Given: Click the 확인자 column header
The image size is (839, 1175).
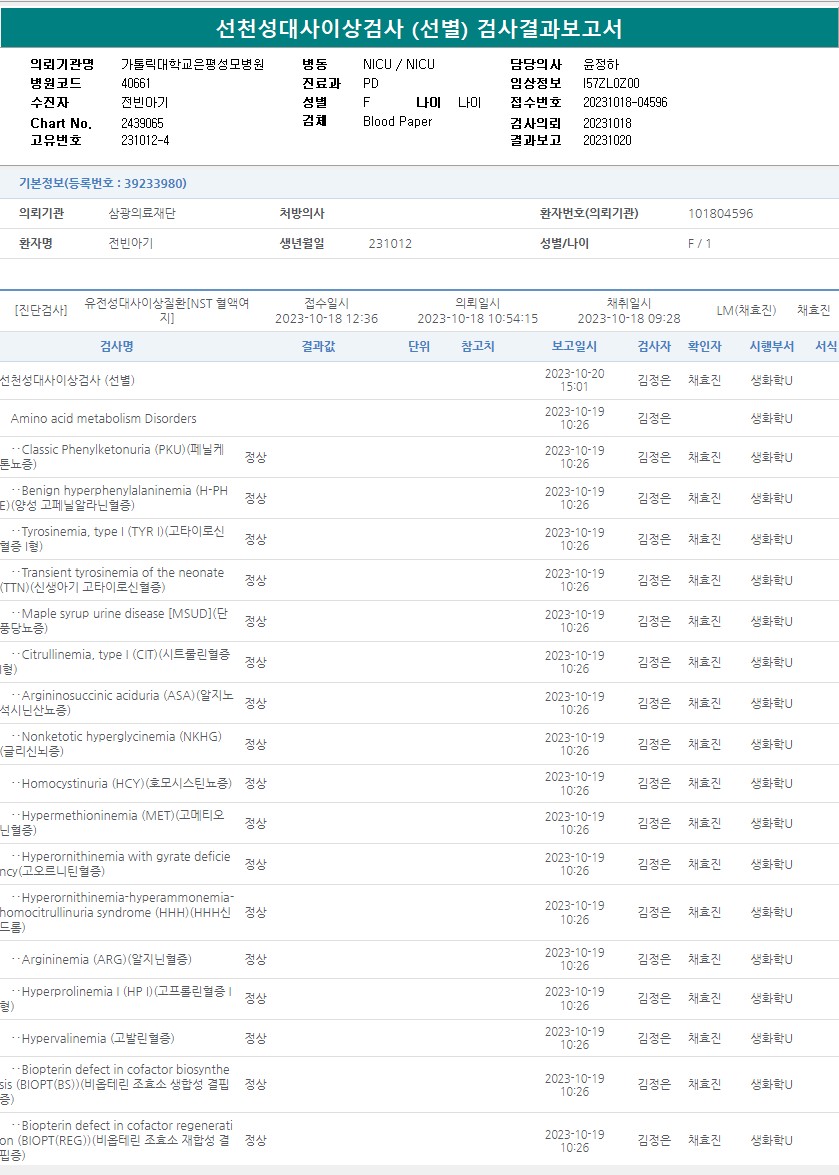Looking at the screenshot, I should [x=704, y=346].
